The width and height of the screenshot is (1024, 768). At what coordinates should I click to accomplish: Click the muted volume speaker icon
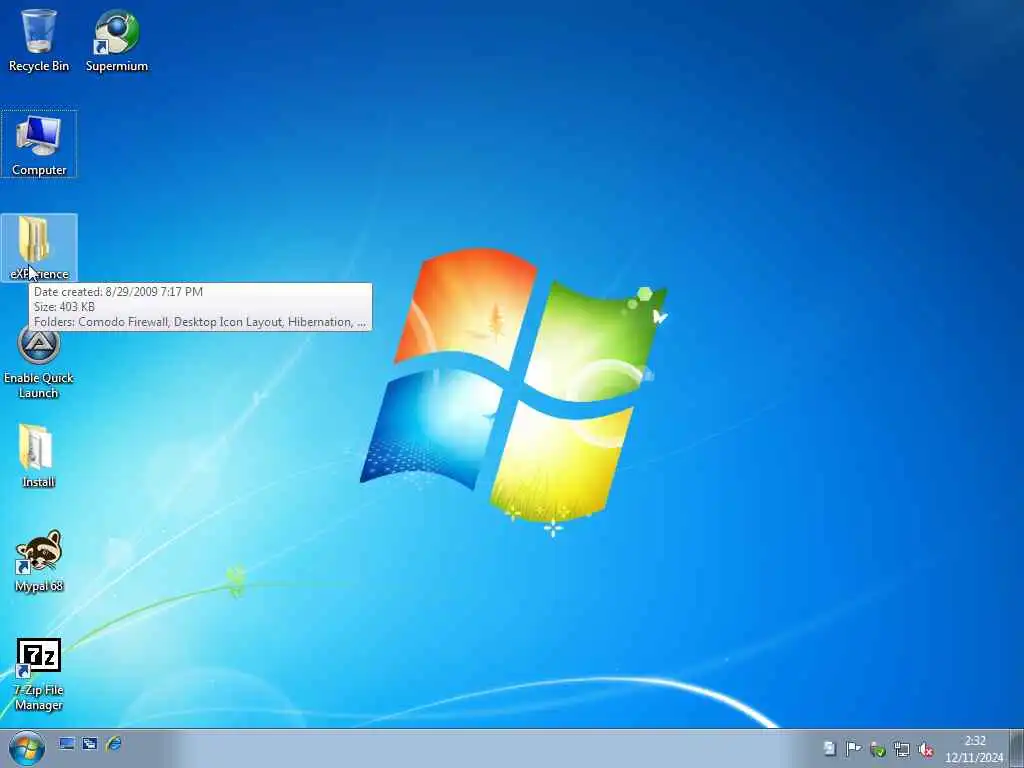[925, 749]
